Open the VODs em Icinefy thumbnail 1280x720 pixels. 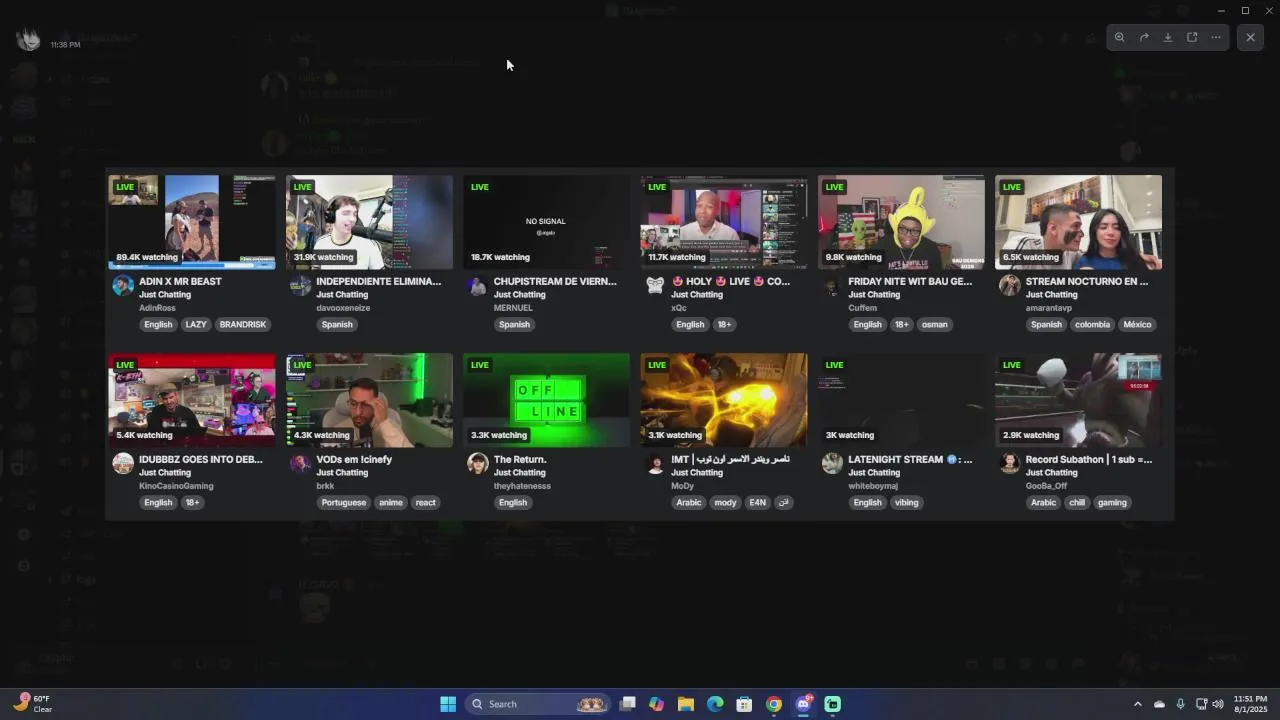tap(369, 400)
